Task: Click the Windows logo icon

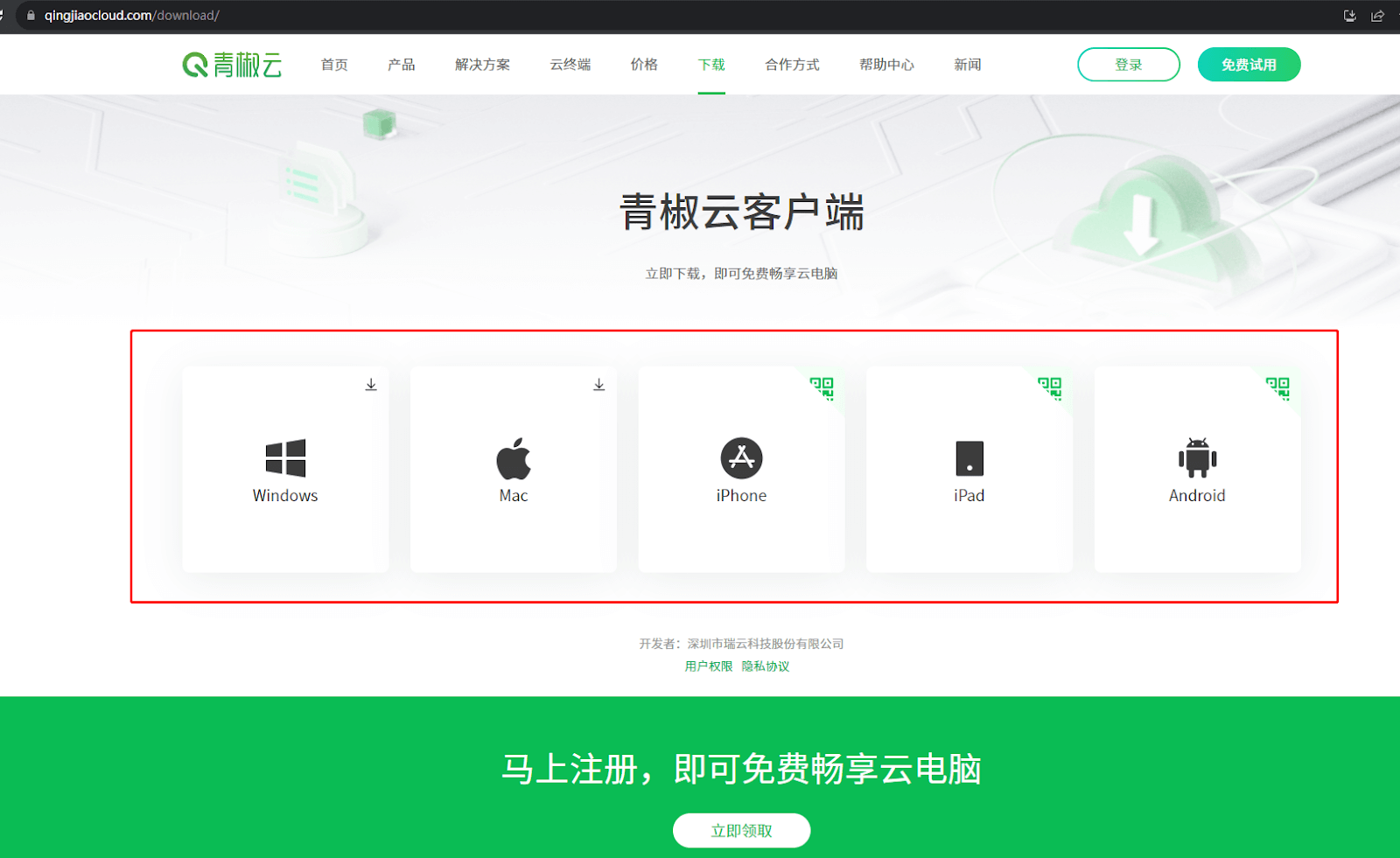Action: click(285, 458)
